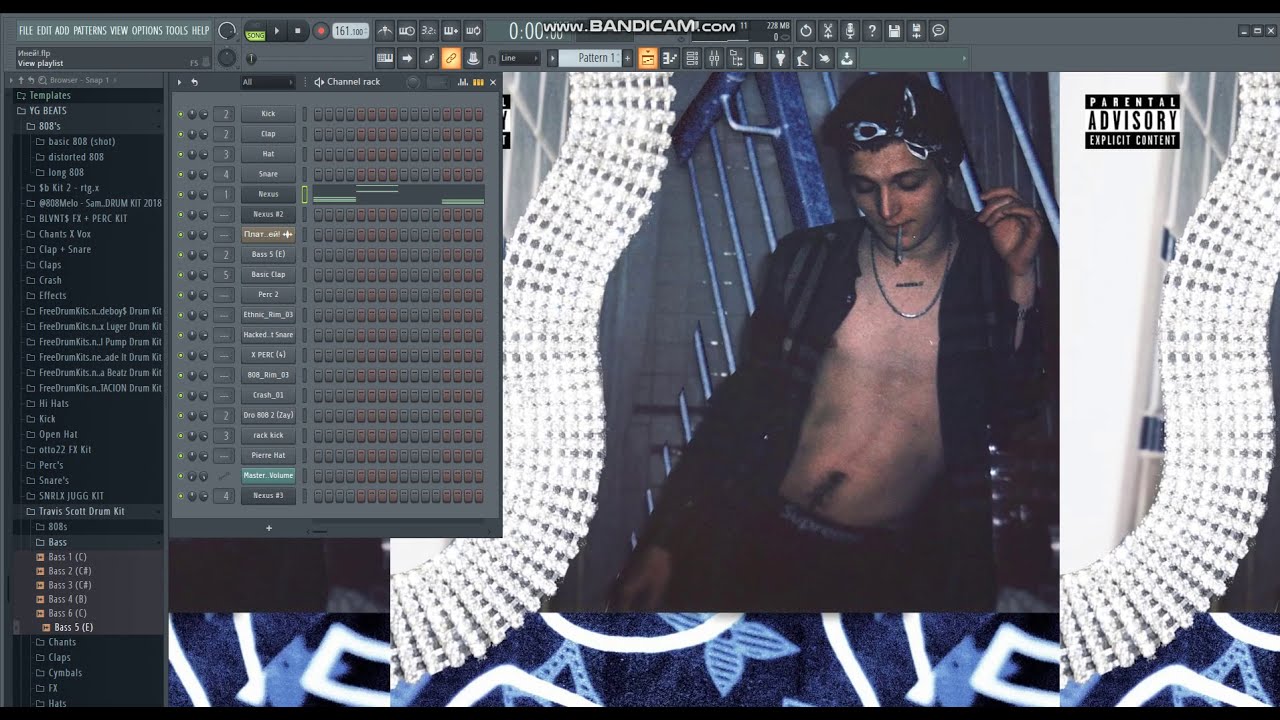
Task: Click the download content library icon
Action: (x=846, y=58)
